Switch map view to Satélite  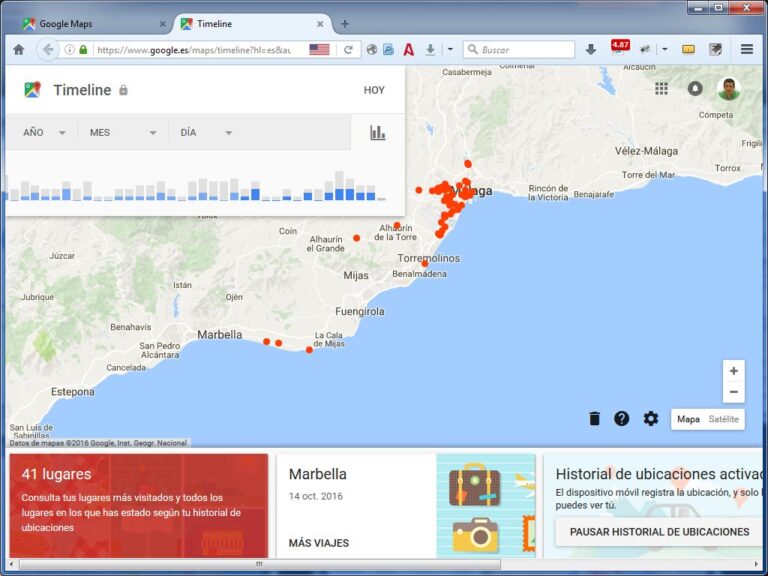click(723, 419)
